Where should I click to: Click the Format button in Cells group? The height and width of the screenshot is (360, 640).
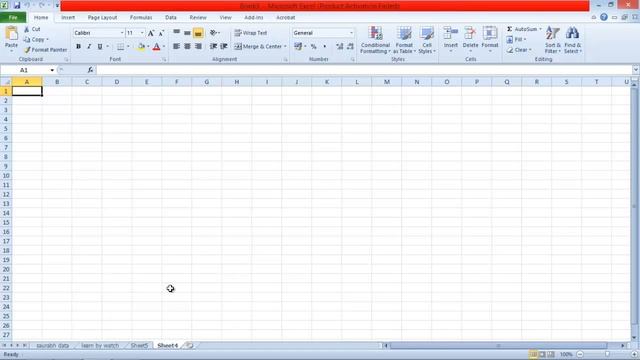coord(490,39)
